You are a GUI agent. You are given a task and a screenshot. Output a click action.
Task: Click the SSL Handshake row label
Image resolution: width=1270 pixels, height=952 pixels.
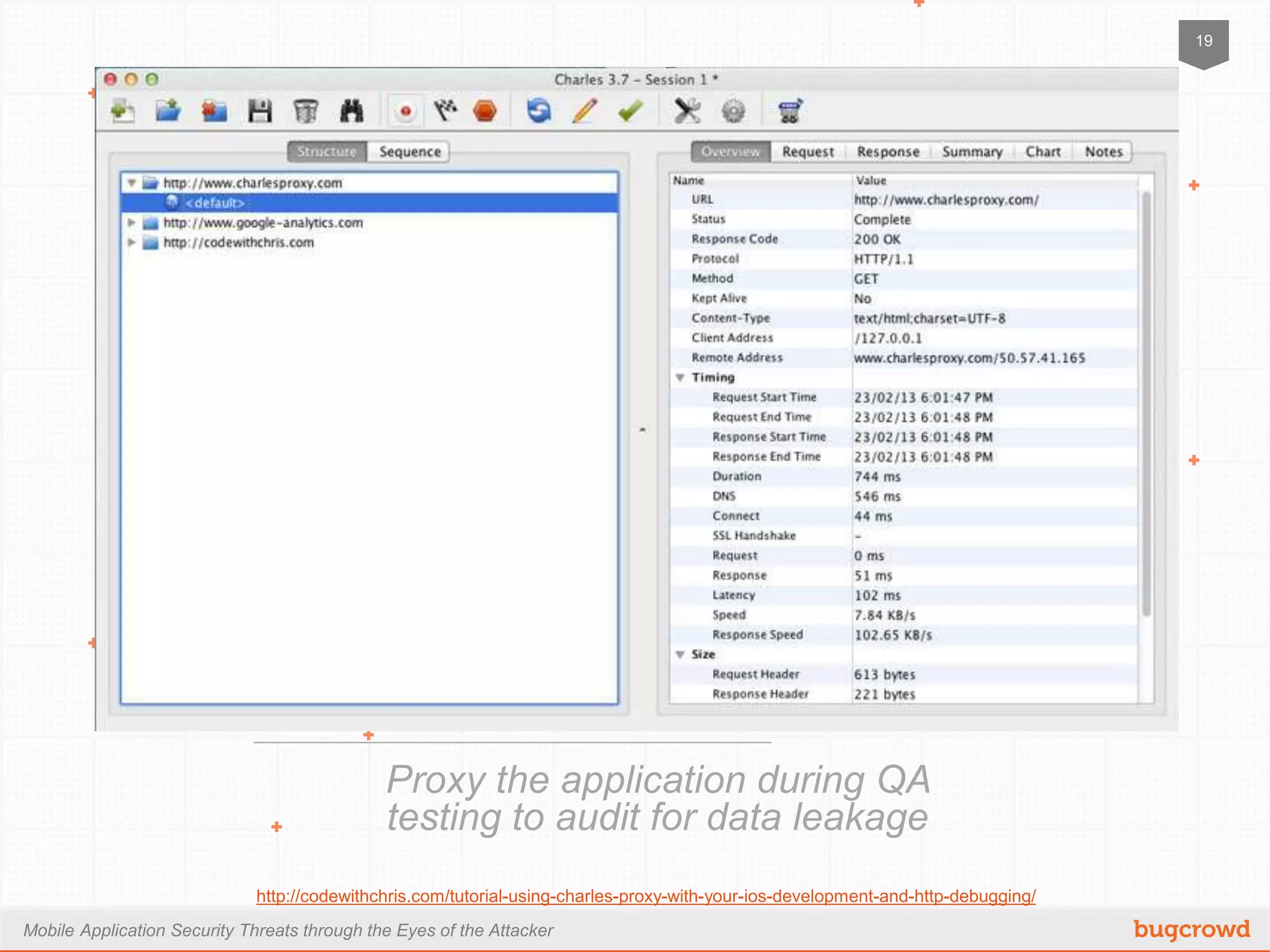click(754, 536)
